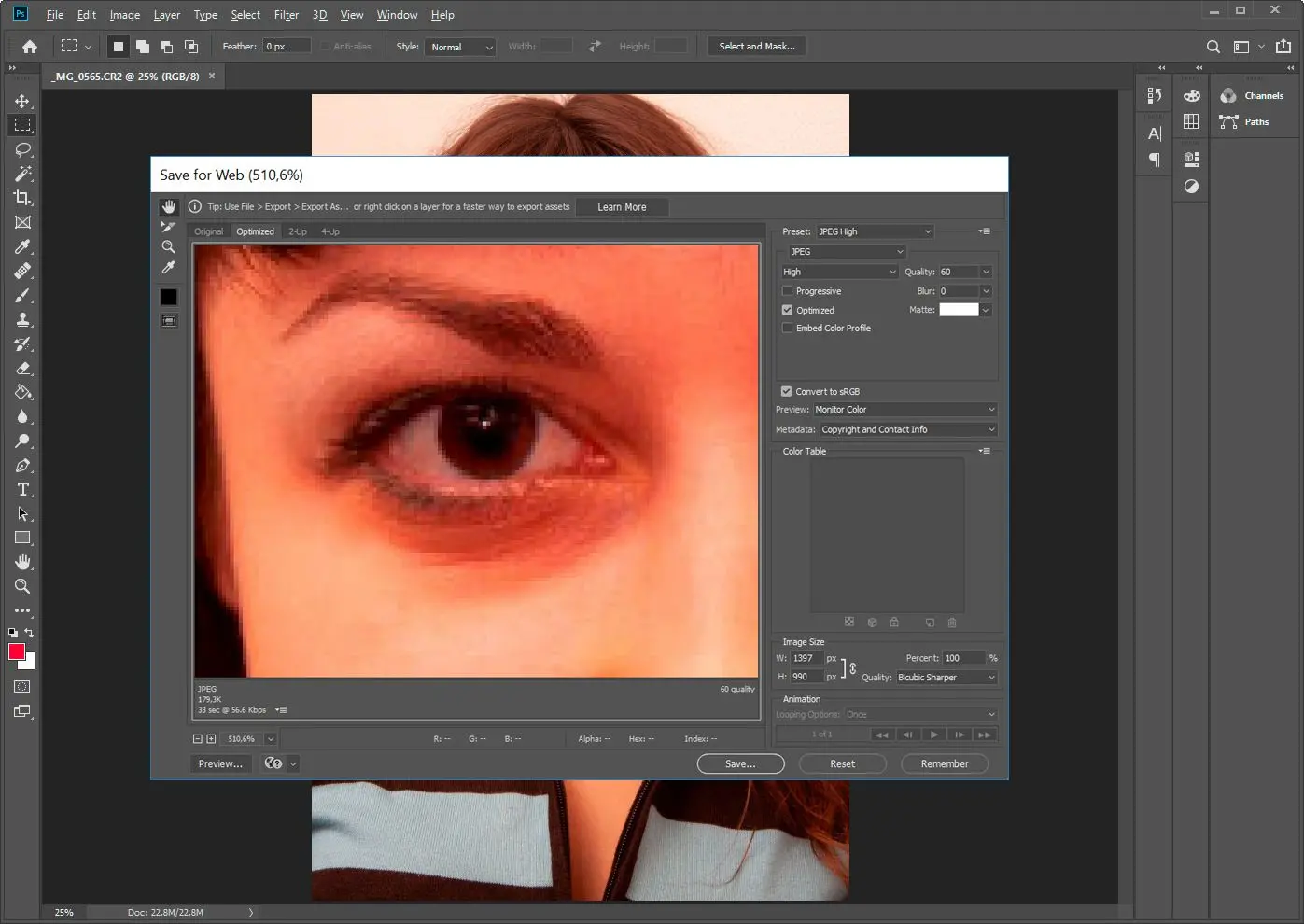Viewport: 1304px width, 924px height.
Task: Select the Eyedropper tool in the Save for Web dialog
Action: 168,268
